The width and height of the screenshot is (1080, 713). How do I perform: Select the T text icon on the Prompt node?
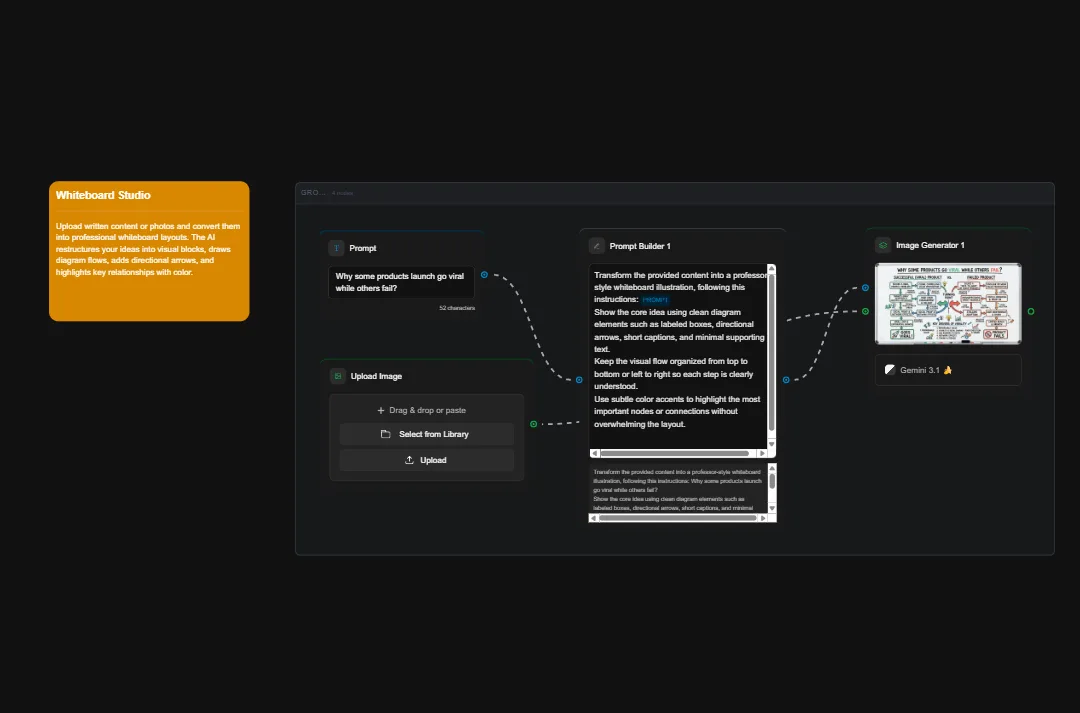point(336,248)
